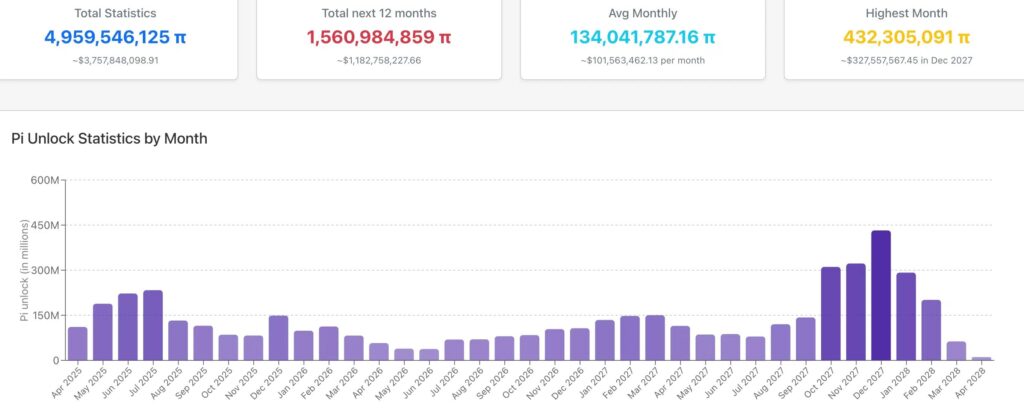Click the May 2025 bar

[x=103, y=332]
